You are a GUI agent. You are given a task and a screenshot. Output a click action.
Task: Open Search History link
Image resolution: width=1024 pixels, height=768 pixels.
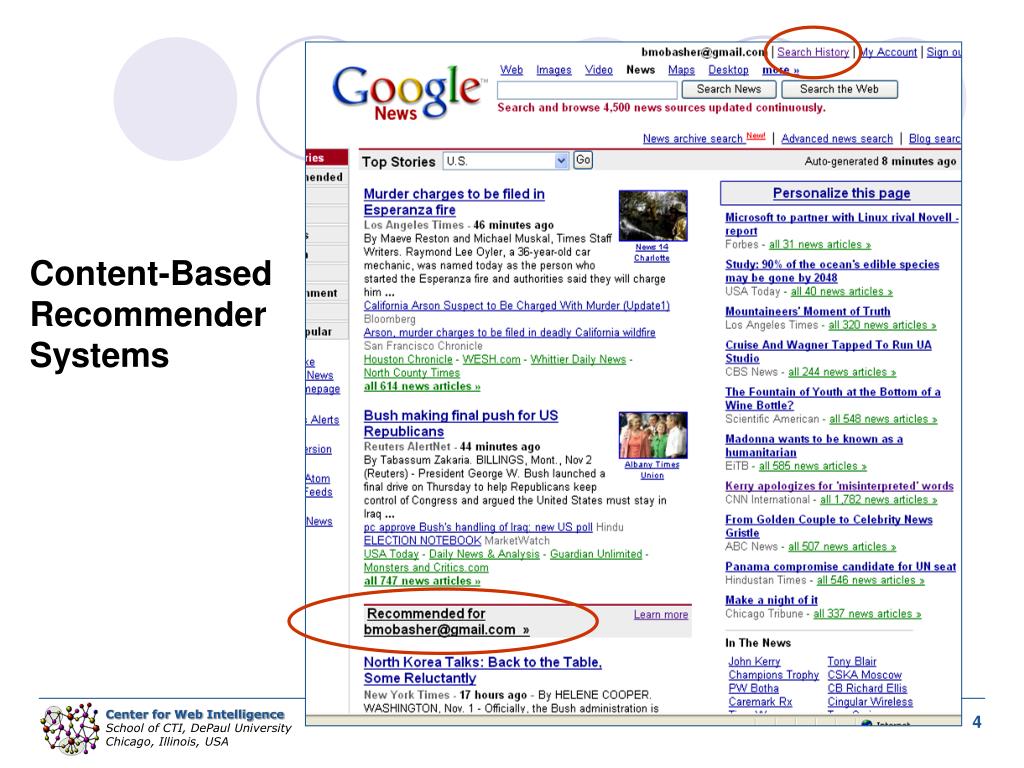click(x=813, y=52)
